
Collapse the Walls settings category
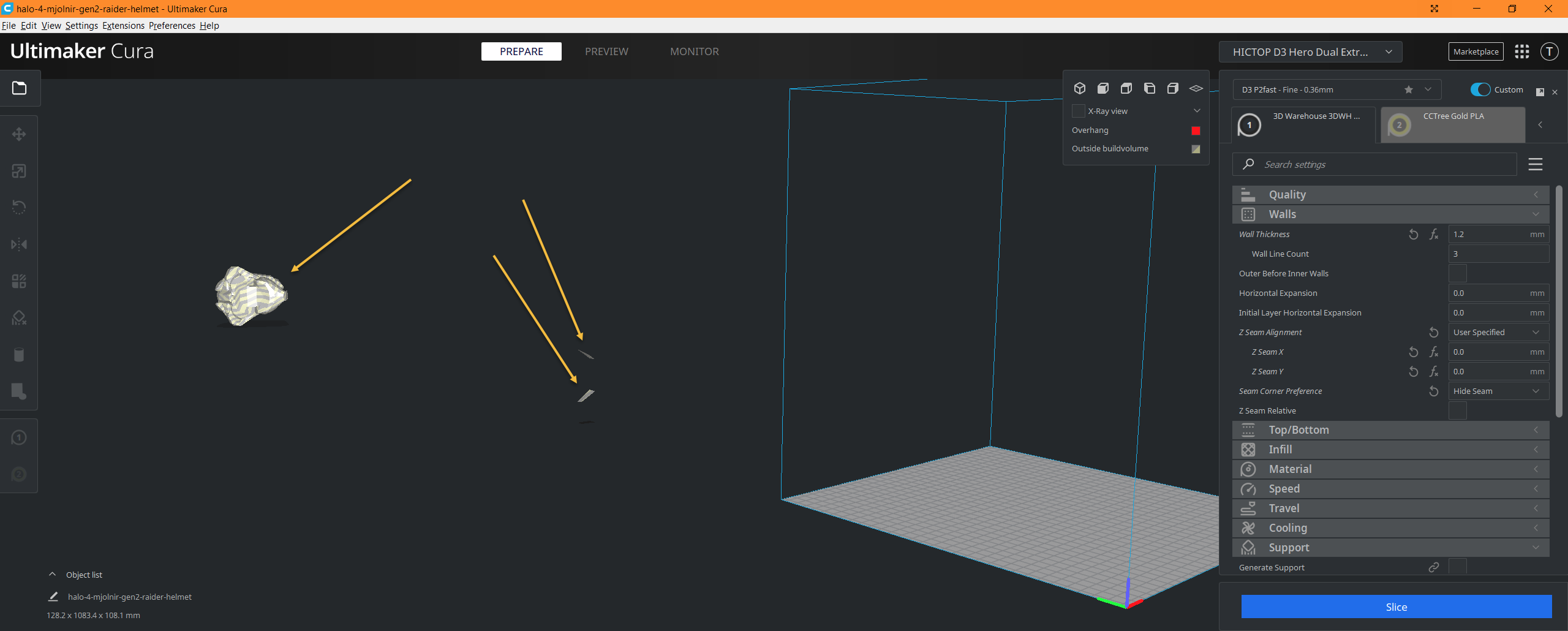[x=1390, y=214]
